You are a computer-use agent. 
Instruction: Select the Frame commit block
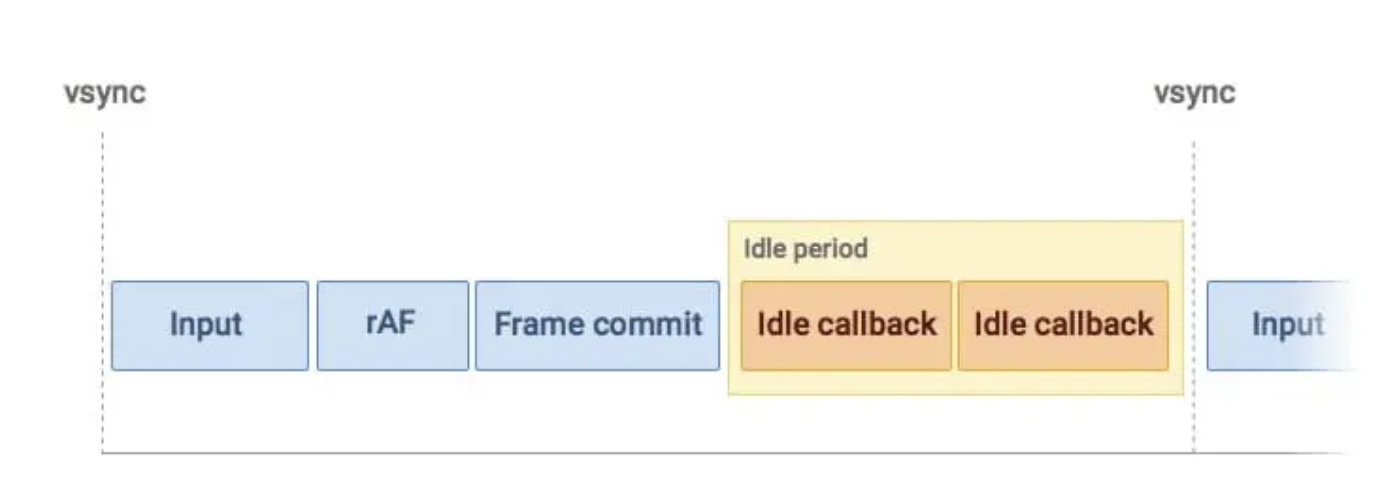pyautogui.click(x=597, y=325)
